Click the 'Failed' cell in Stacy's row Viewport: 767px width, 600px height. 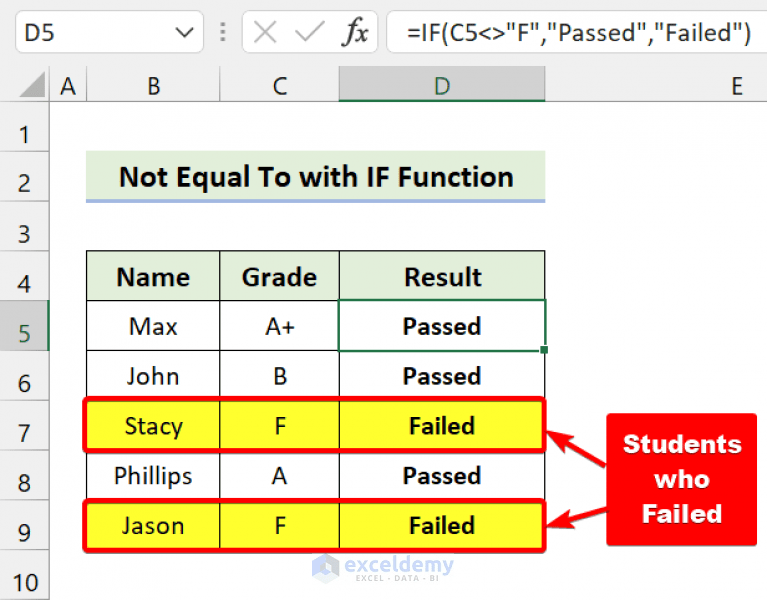442,425
